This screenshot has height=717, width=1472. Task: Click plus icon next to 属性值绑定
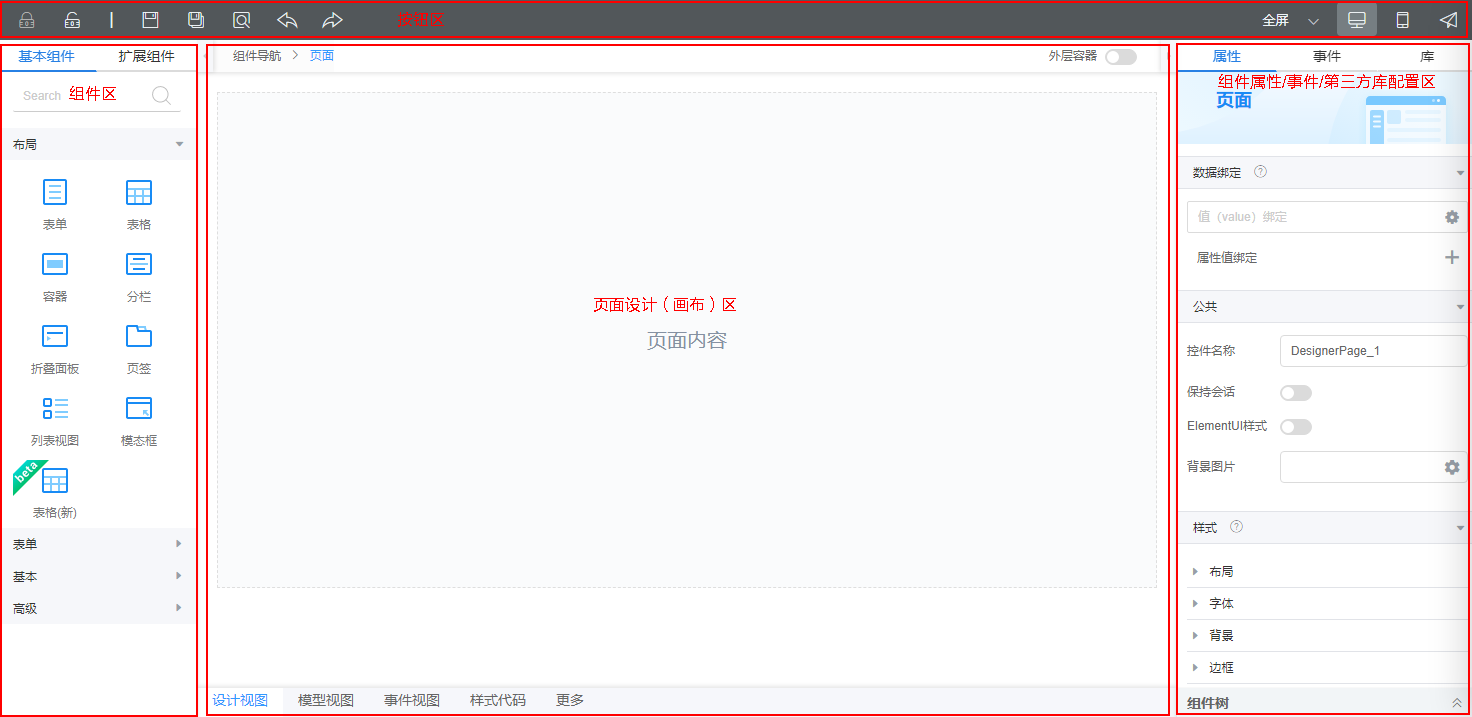[x=1452, y=257]
